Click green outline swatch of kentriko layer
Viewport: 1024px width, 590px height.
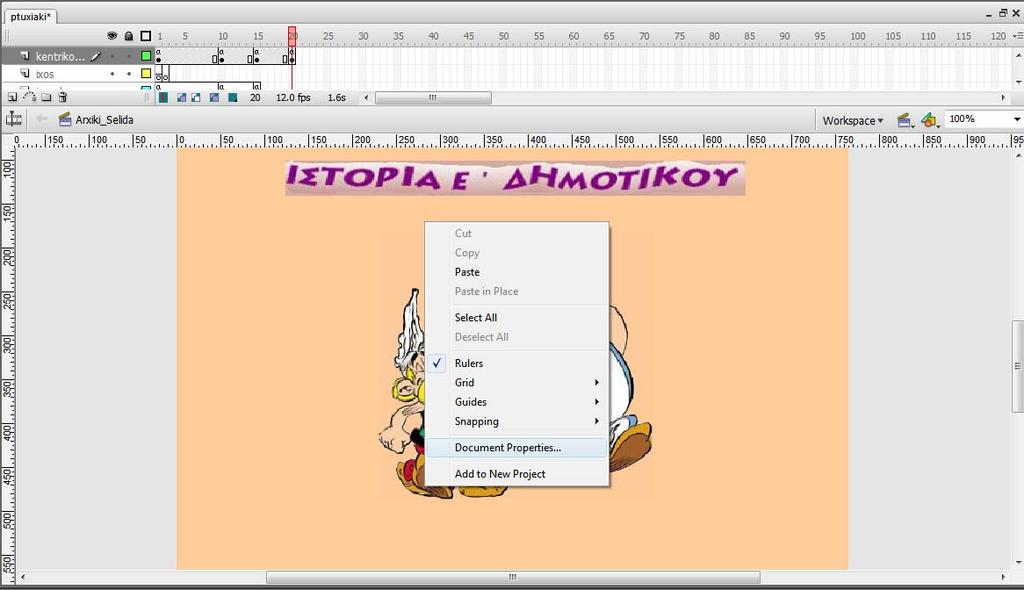coord(146,56)
